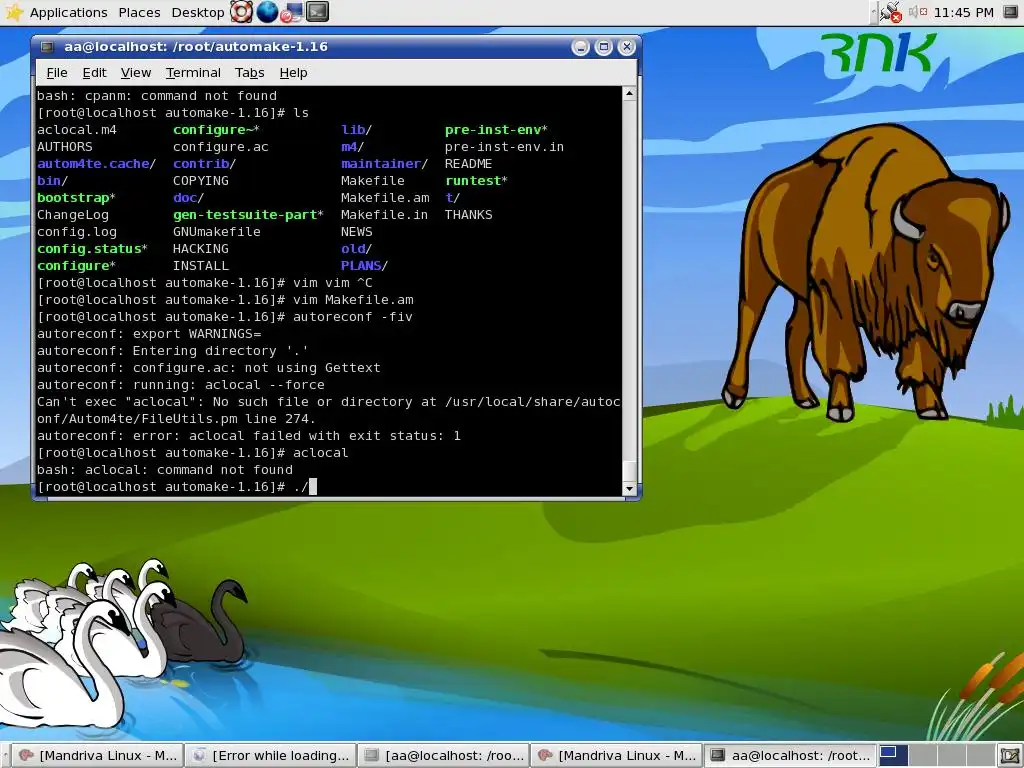Open the terminal View menu
The width and height of the screenshot is (1024, 768).
click(136, 72)
